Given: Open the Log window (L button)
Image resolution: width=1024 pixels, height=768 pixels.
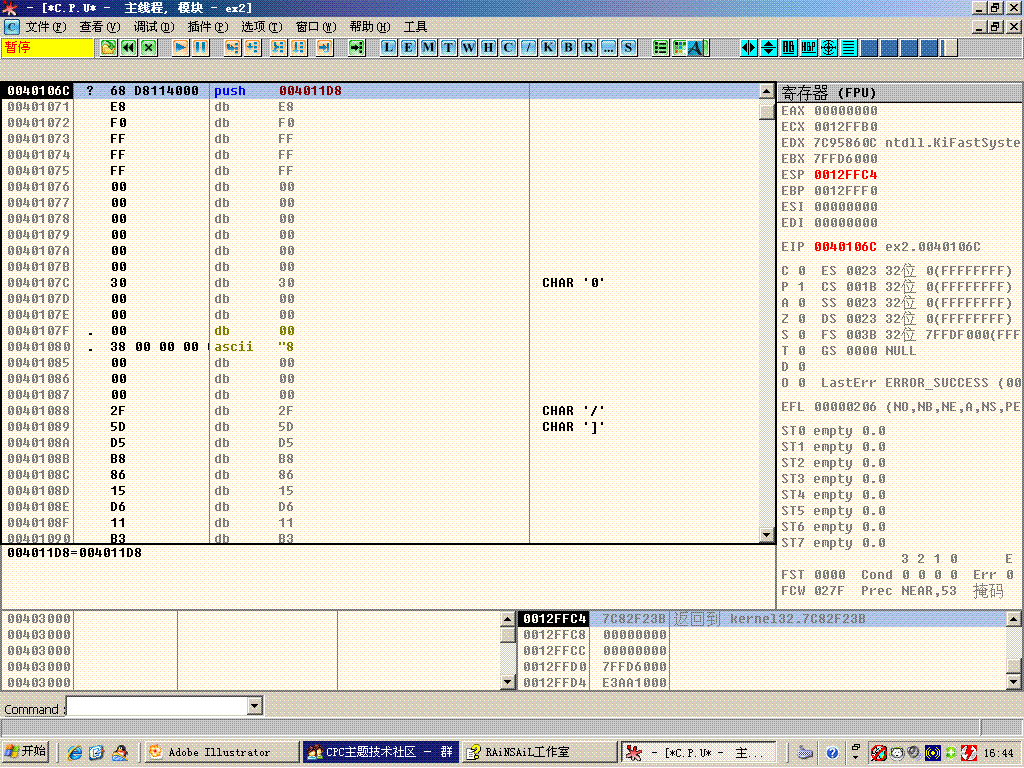Looking at the screenshot, I should click(x=389, y=48).
